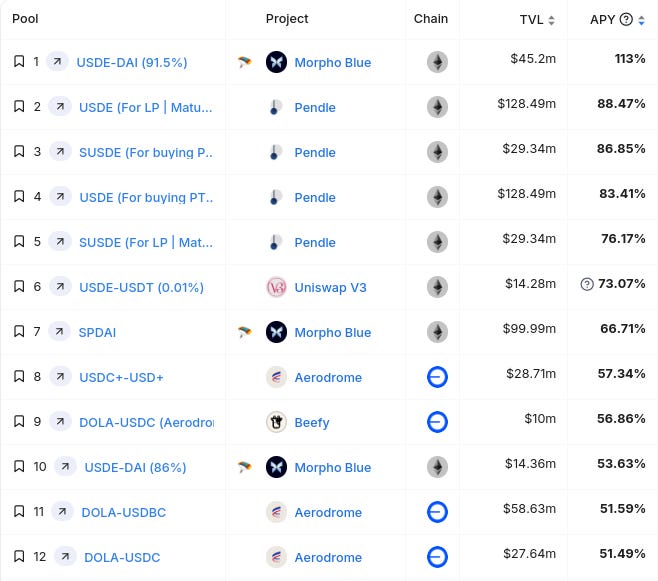This screenshot has height=581, width=658.
Task: Click Morpho Blue logo in row 1
Action: [277, 62]
